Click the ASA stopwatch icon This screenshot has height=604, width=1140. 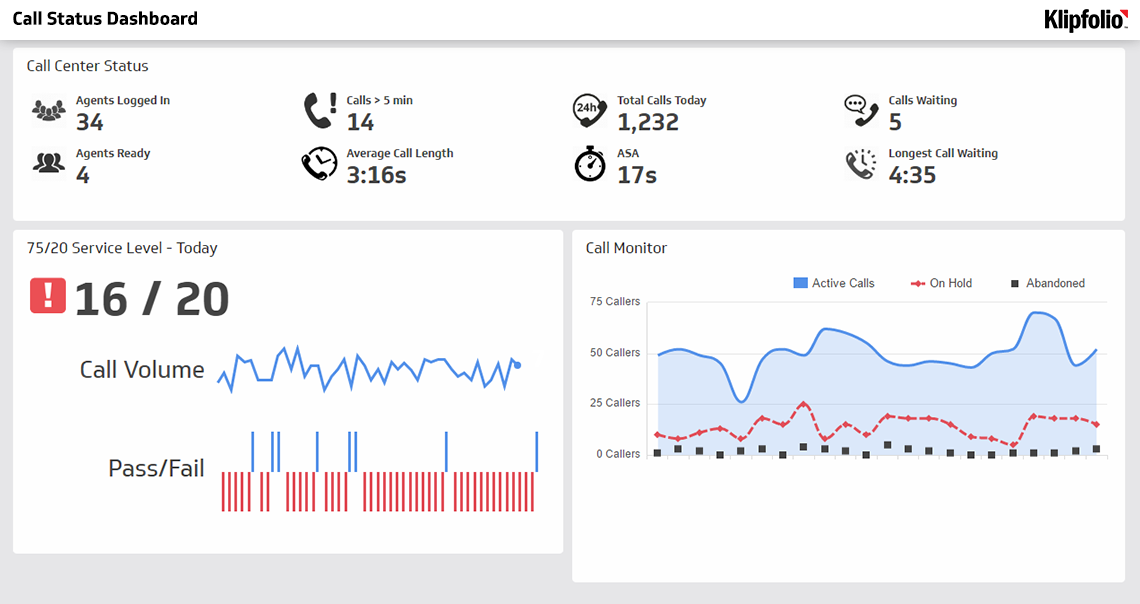(x=590, y=164)
